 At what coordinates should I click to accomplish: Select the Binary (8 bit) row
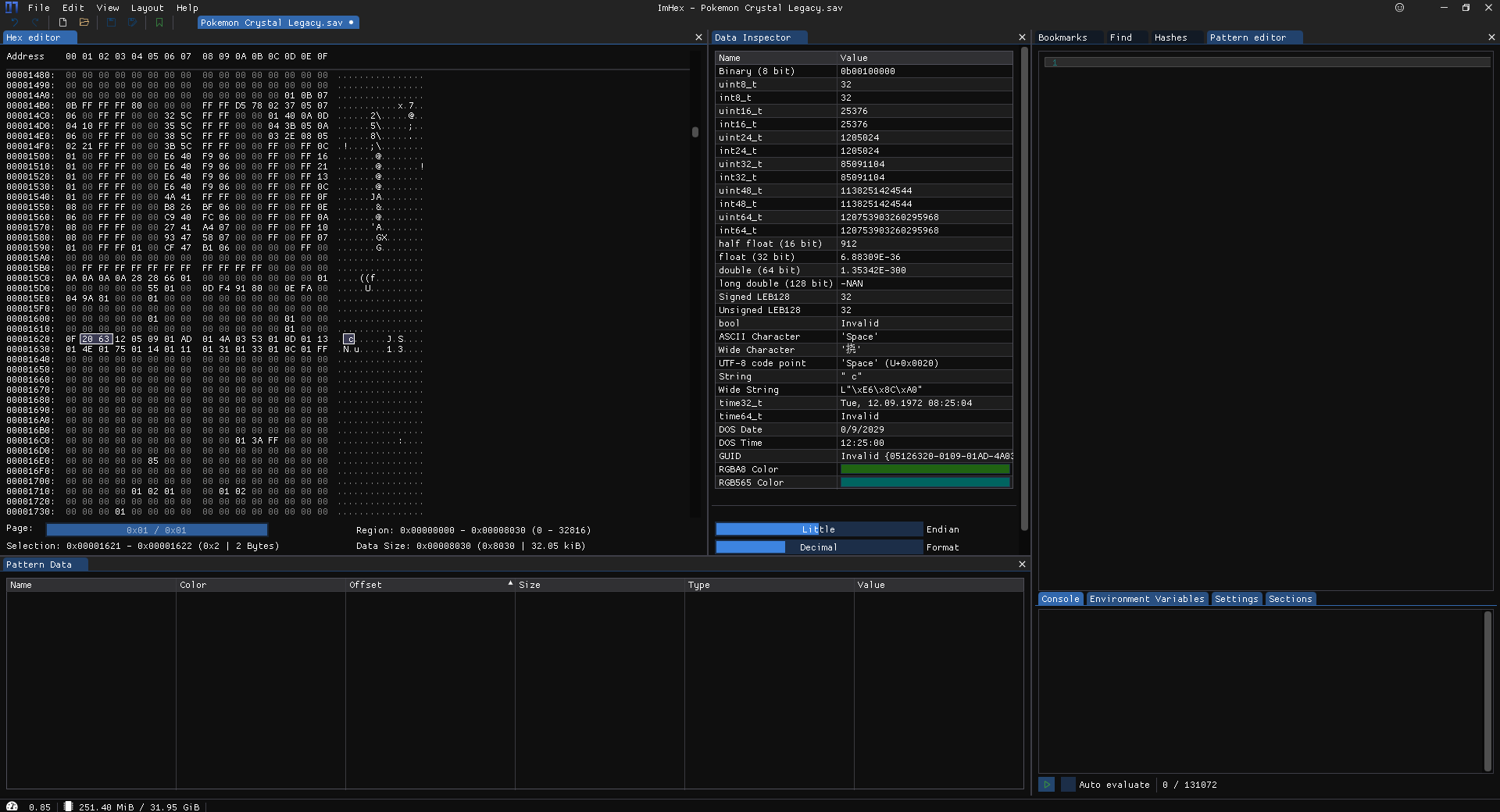[x=864, y=71]
